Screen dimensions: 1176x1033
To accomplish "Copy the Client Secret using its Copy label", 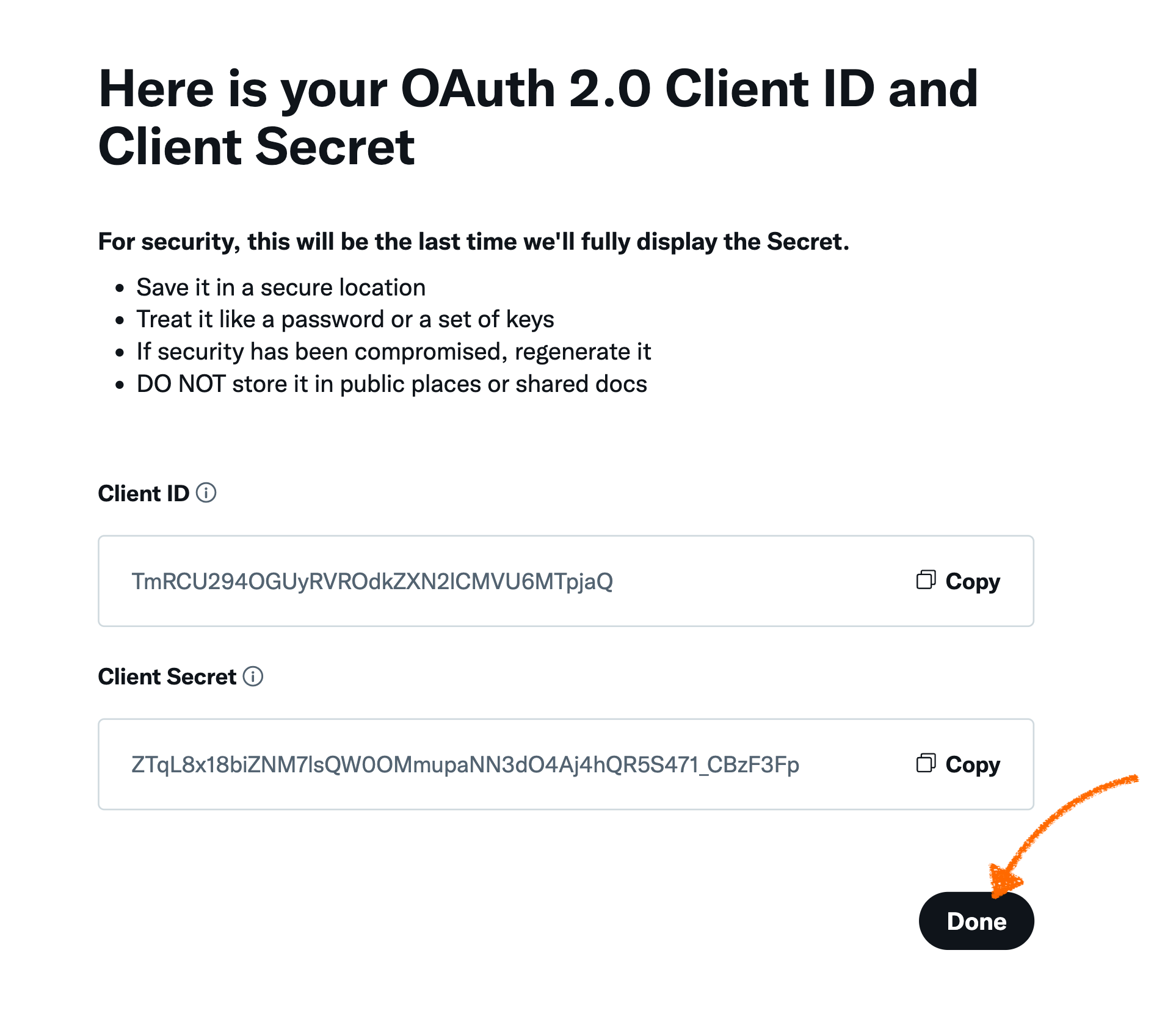I will 973,765.
